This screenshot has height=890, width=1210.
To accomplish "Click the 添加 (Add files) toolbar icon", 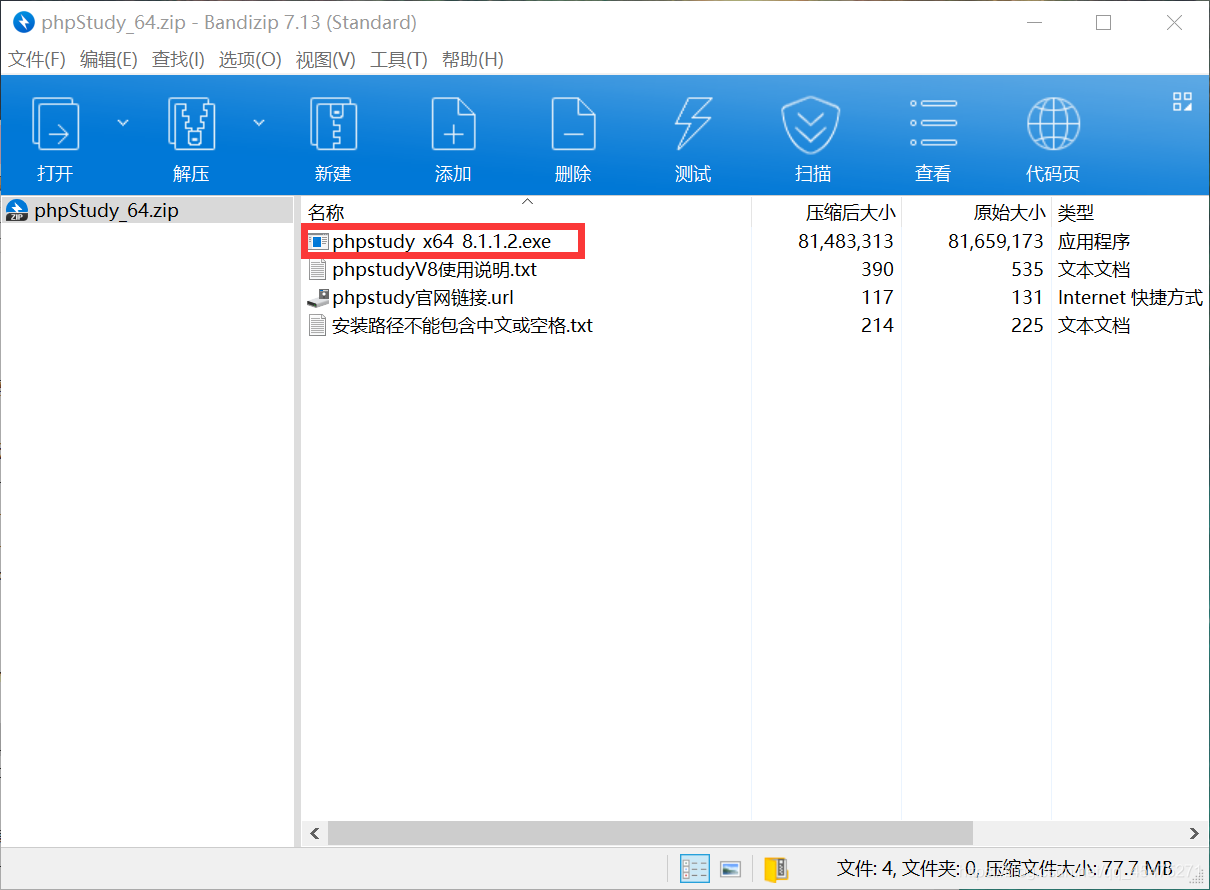I will [x=453, y=123].
